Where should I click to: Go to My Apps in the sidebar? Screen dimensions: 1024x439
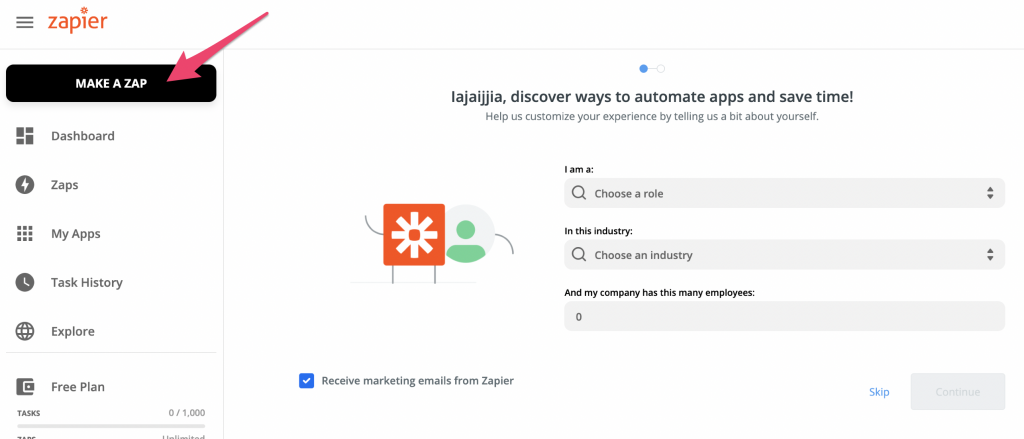click(76, 234)
